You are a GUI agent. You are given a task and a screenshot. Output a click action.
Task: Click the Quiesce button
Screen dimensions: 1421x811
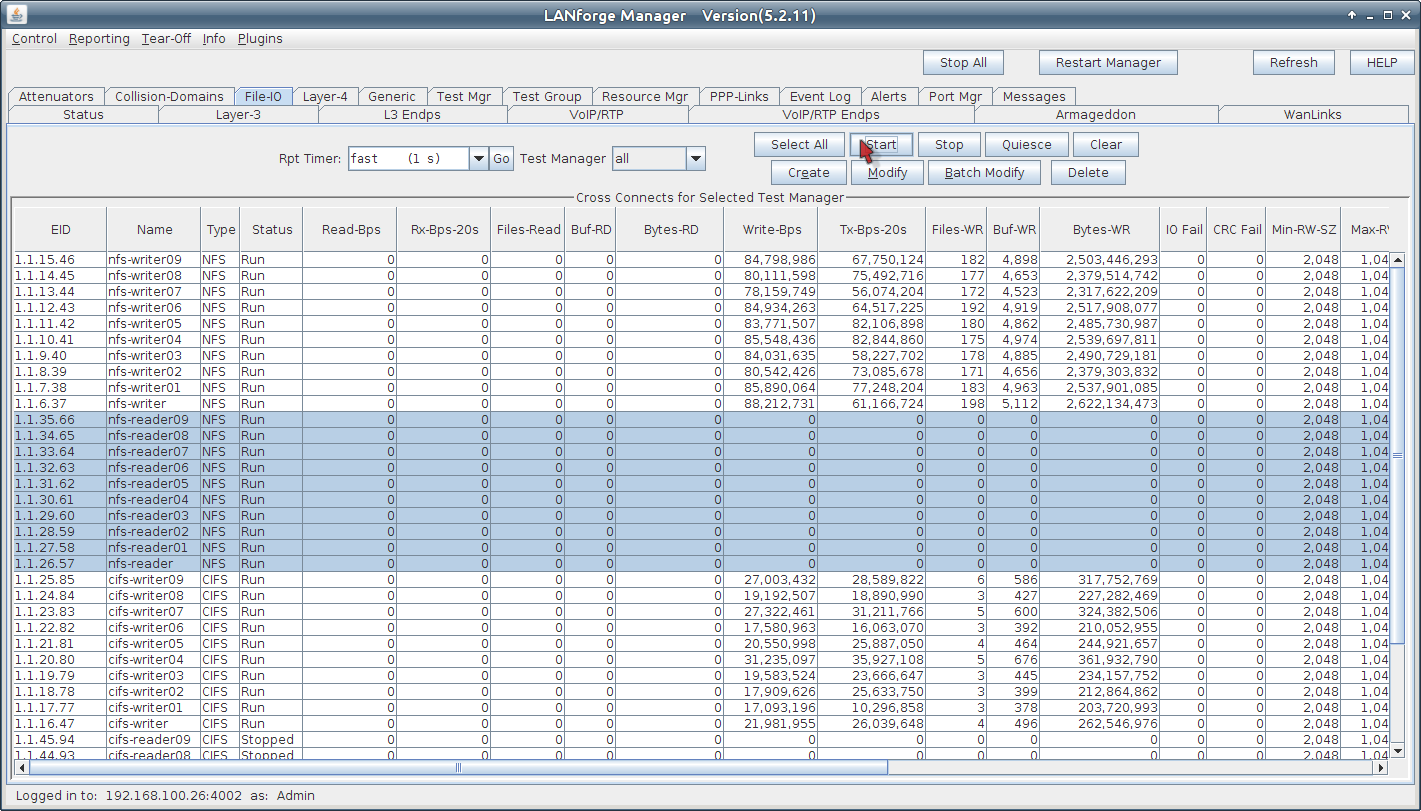click(1026, 144)
